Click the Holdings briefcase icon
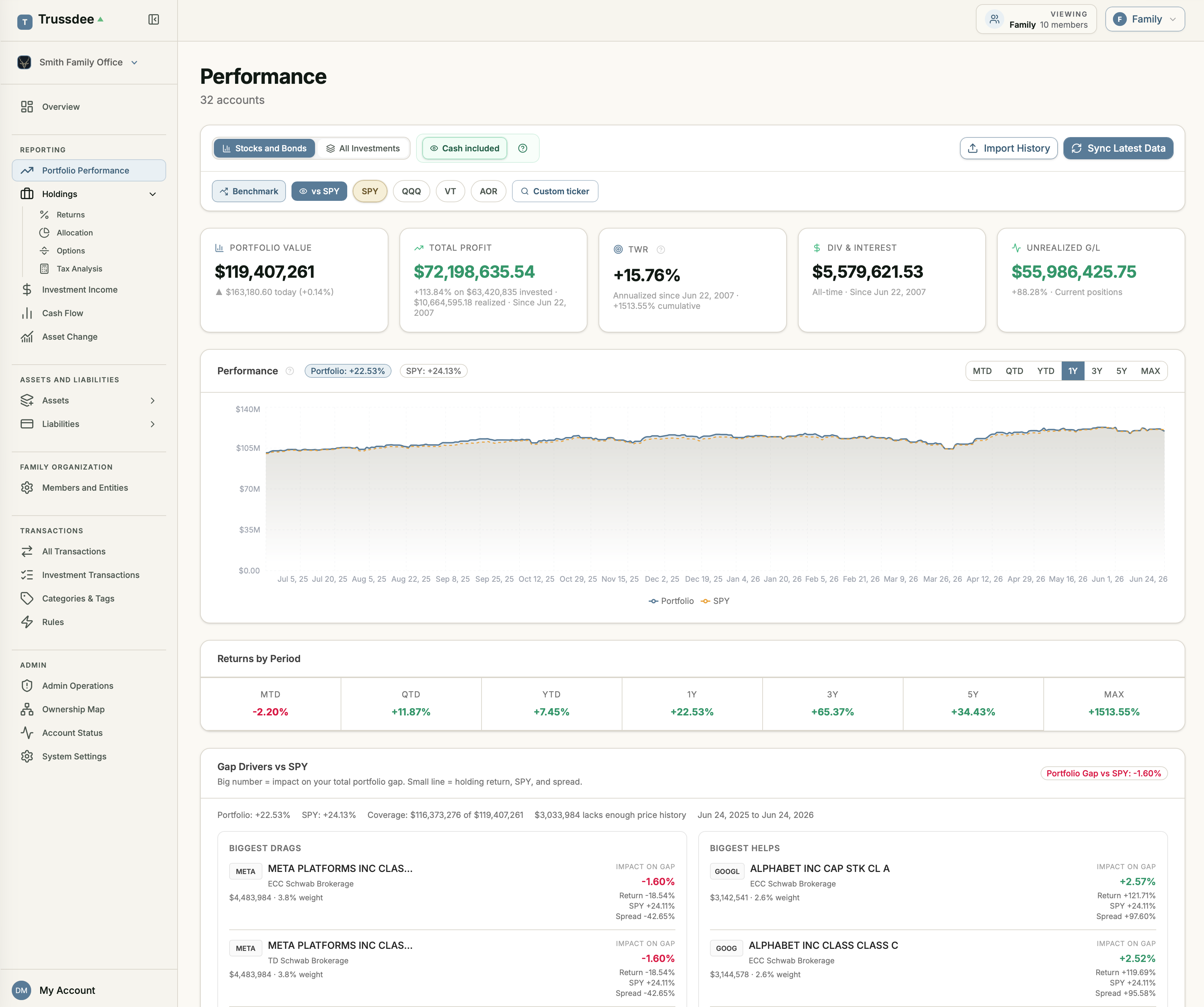 pyautogui.click(x=27, y=194)
